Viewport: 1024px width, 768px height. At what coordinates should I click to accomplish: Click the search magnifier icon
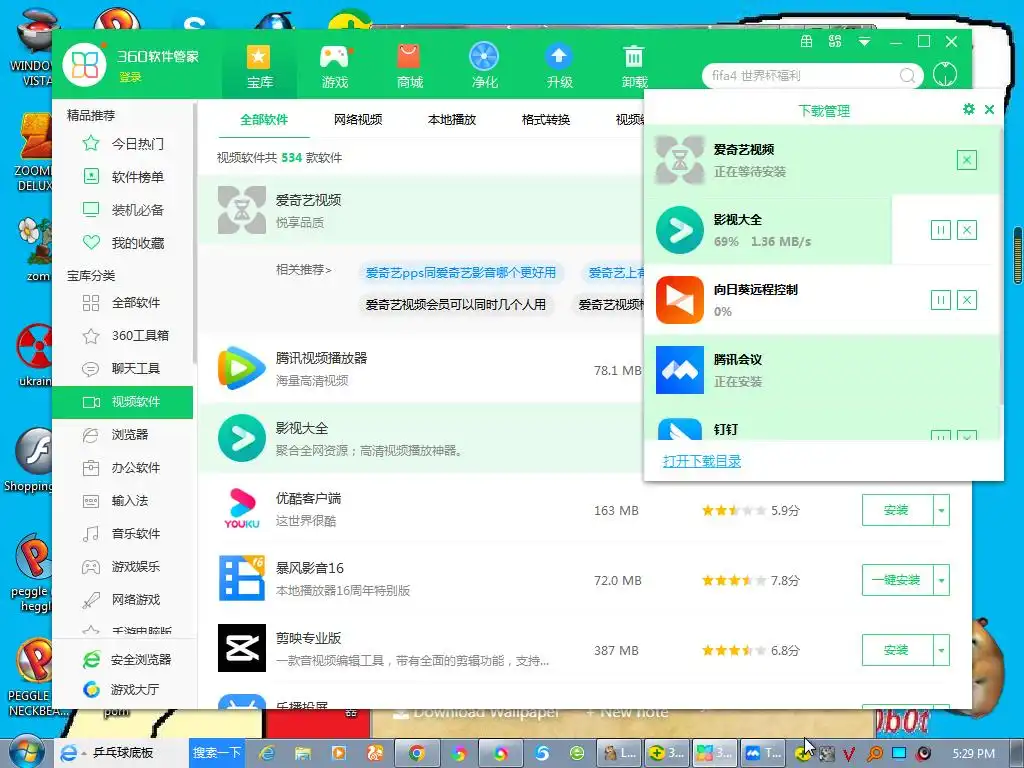pyautogui.click(x=907, y=76)
